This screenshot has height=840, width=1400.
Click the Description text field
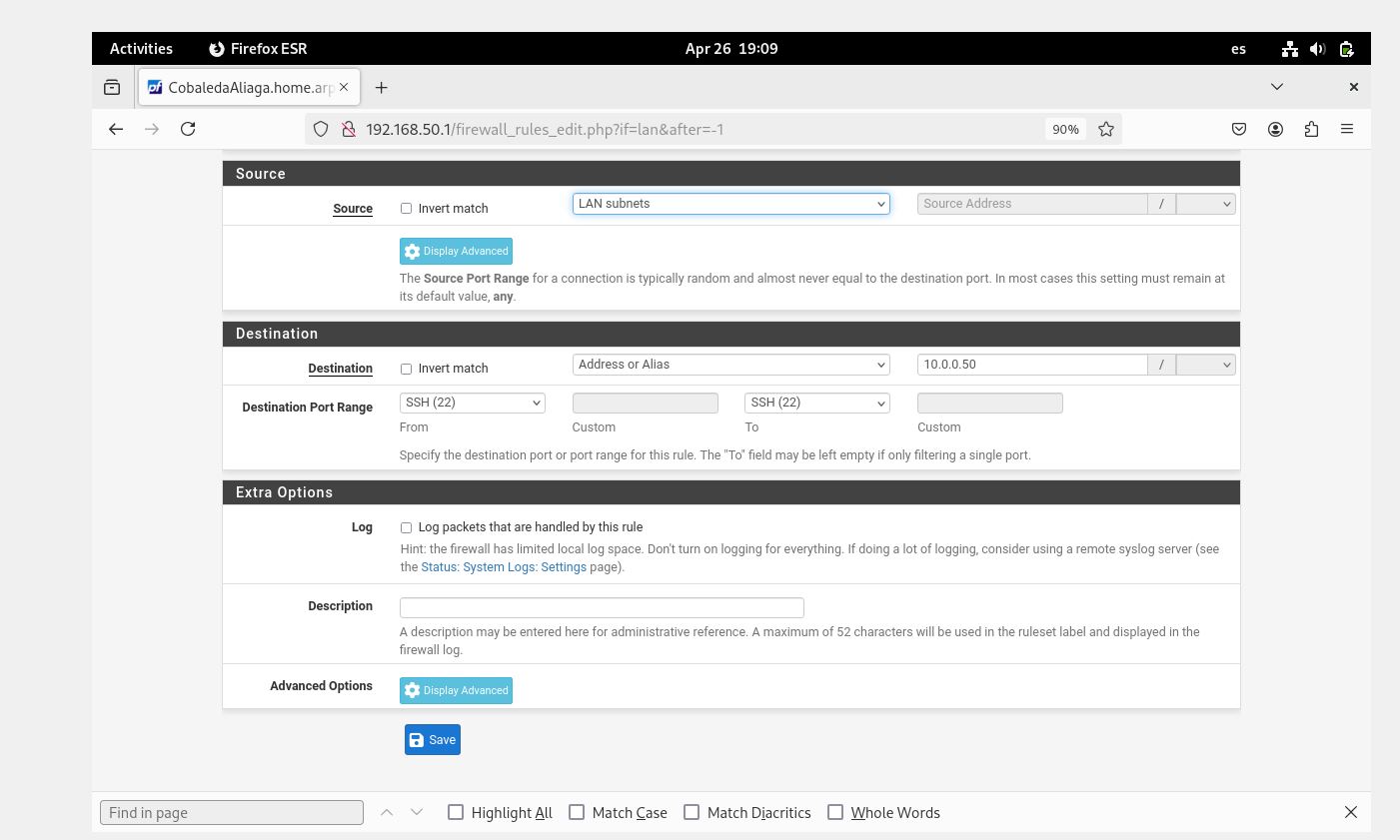[x=601, y=607]
